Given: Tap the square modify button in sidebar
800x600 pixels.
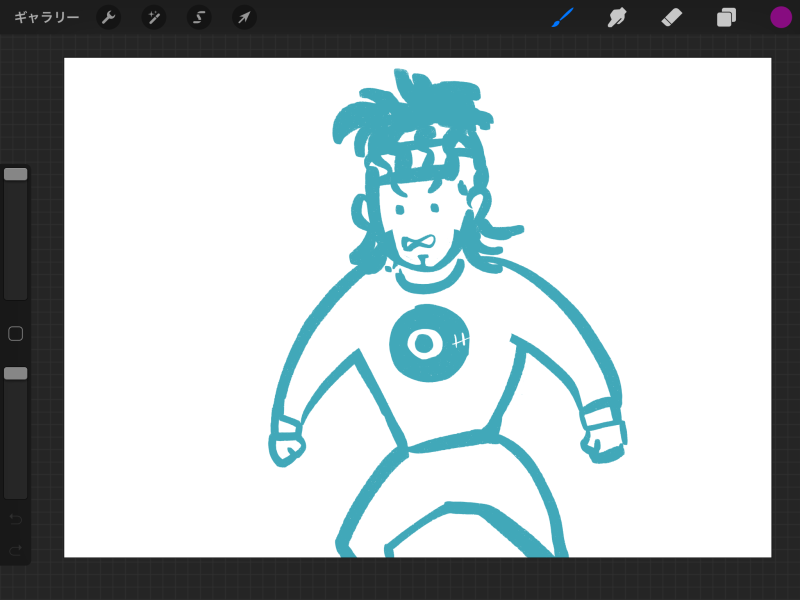Looking at the screenshot, I should point(16,334).
